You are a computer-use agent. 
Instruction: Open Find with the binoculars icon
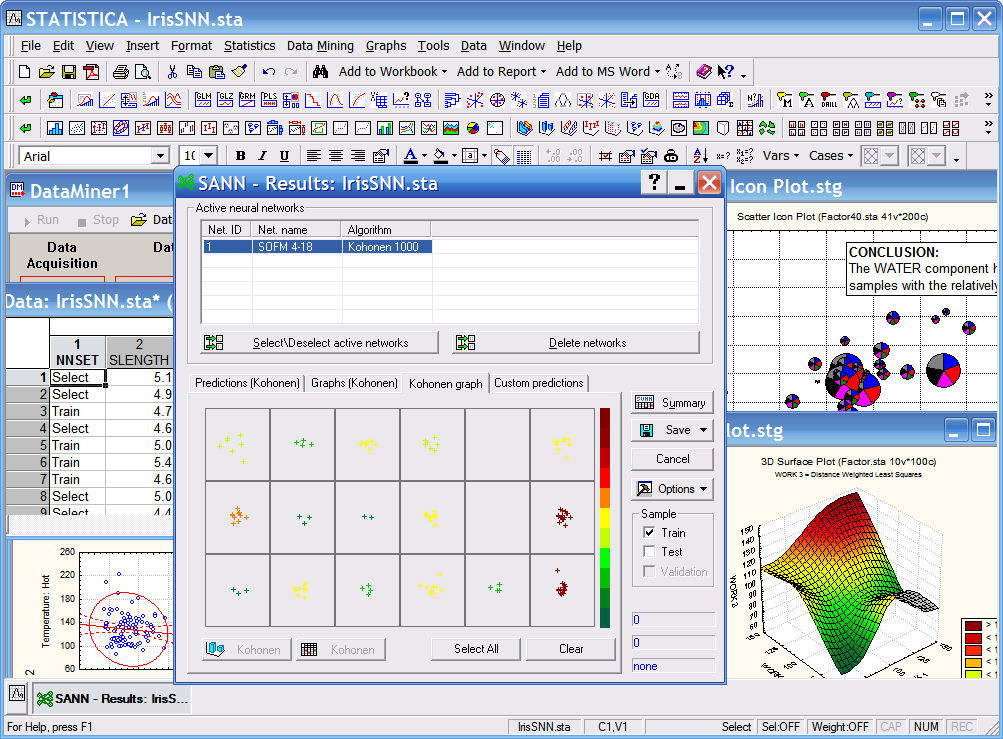point(320,72)
